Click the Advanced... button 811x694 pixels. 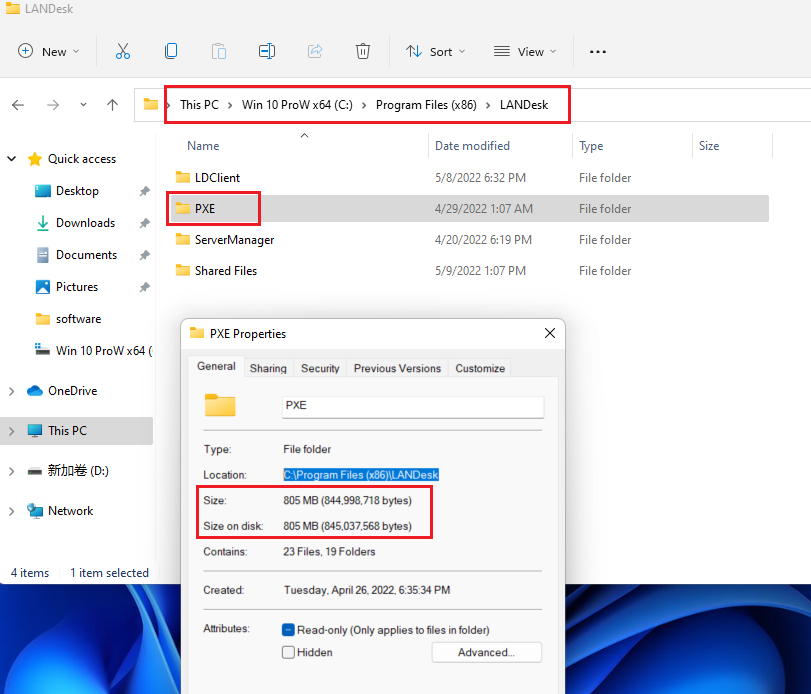coord(486,652)
